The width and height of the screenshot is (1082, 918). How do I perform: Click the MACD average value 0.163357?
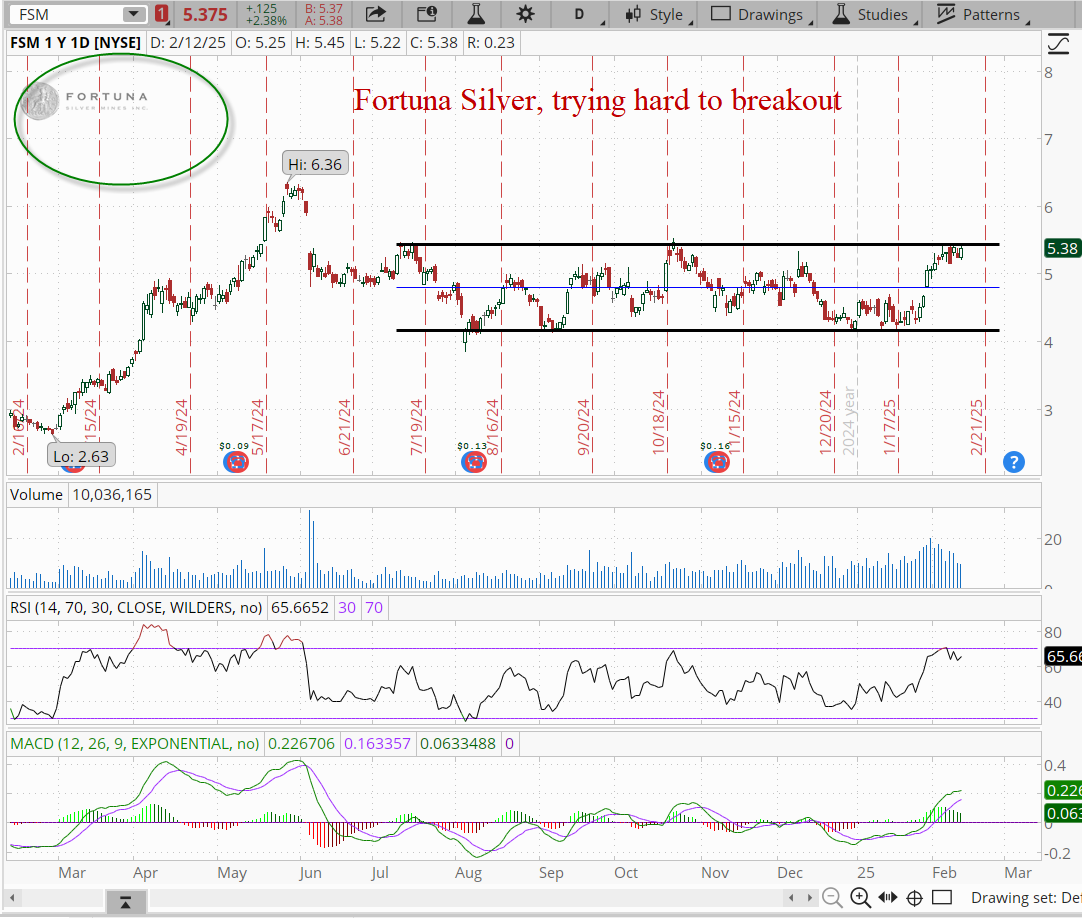(377, 743)
